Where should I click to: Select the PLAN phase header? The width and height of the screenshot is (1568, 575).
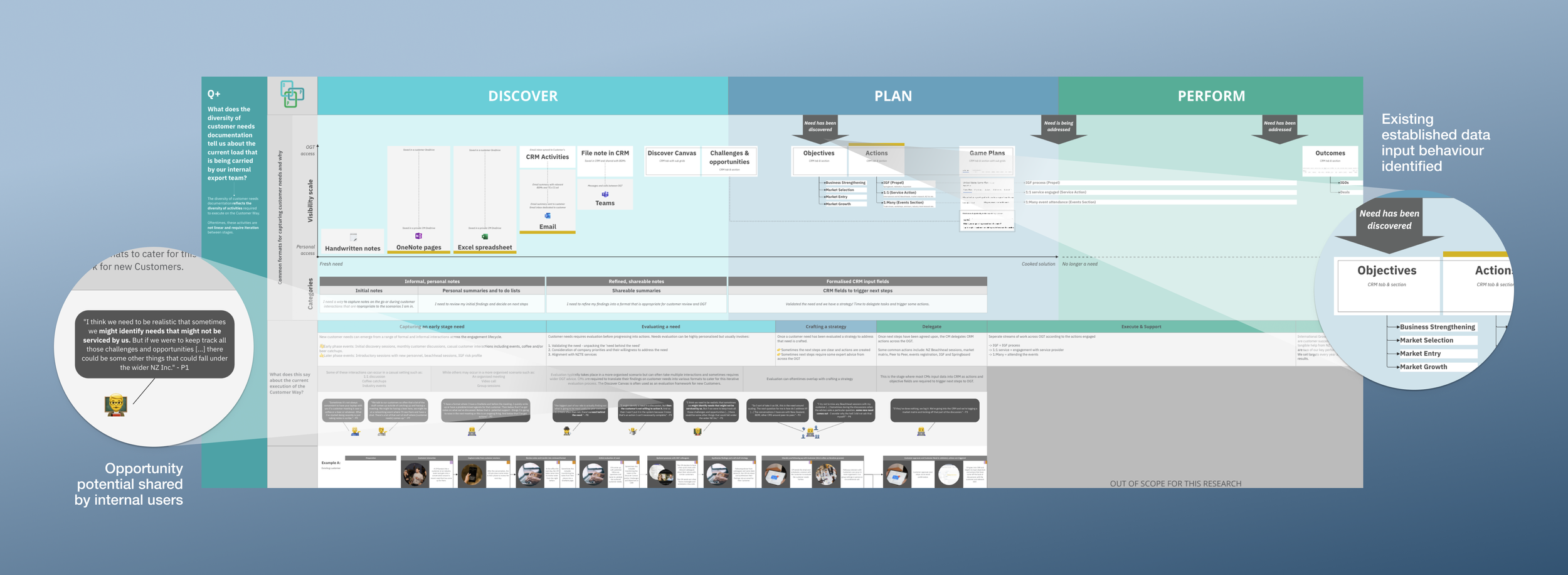pyautogui.click(x=893, y=95)
